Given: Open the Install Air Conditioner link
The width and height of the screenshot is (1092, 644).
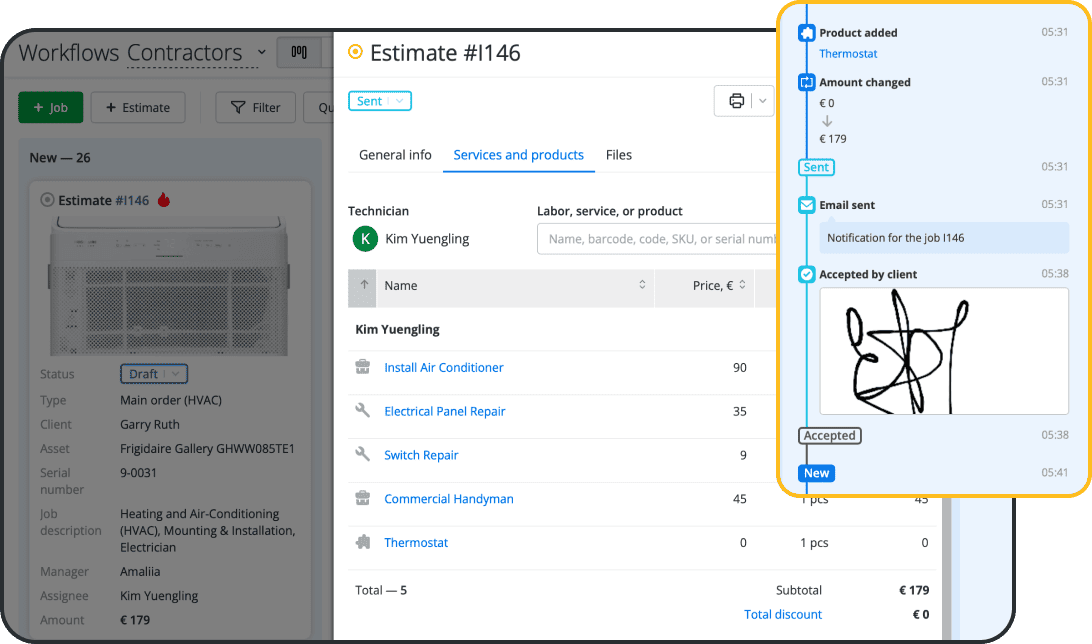Looking at the screenshot, I should coord(444,368).
